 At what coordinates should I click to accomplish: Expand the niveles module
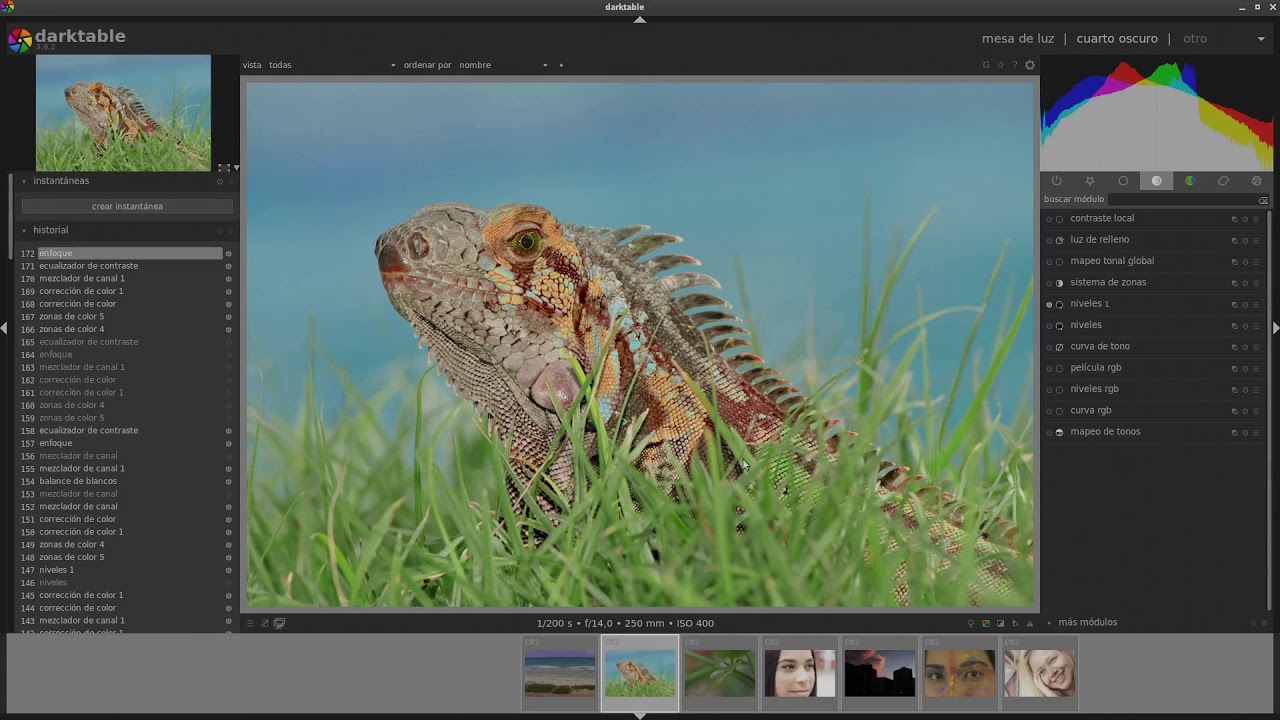(x=1086, y=325)
